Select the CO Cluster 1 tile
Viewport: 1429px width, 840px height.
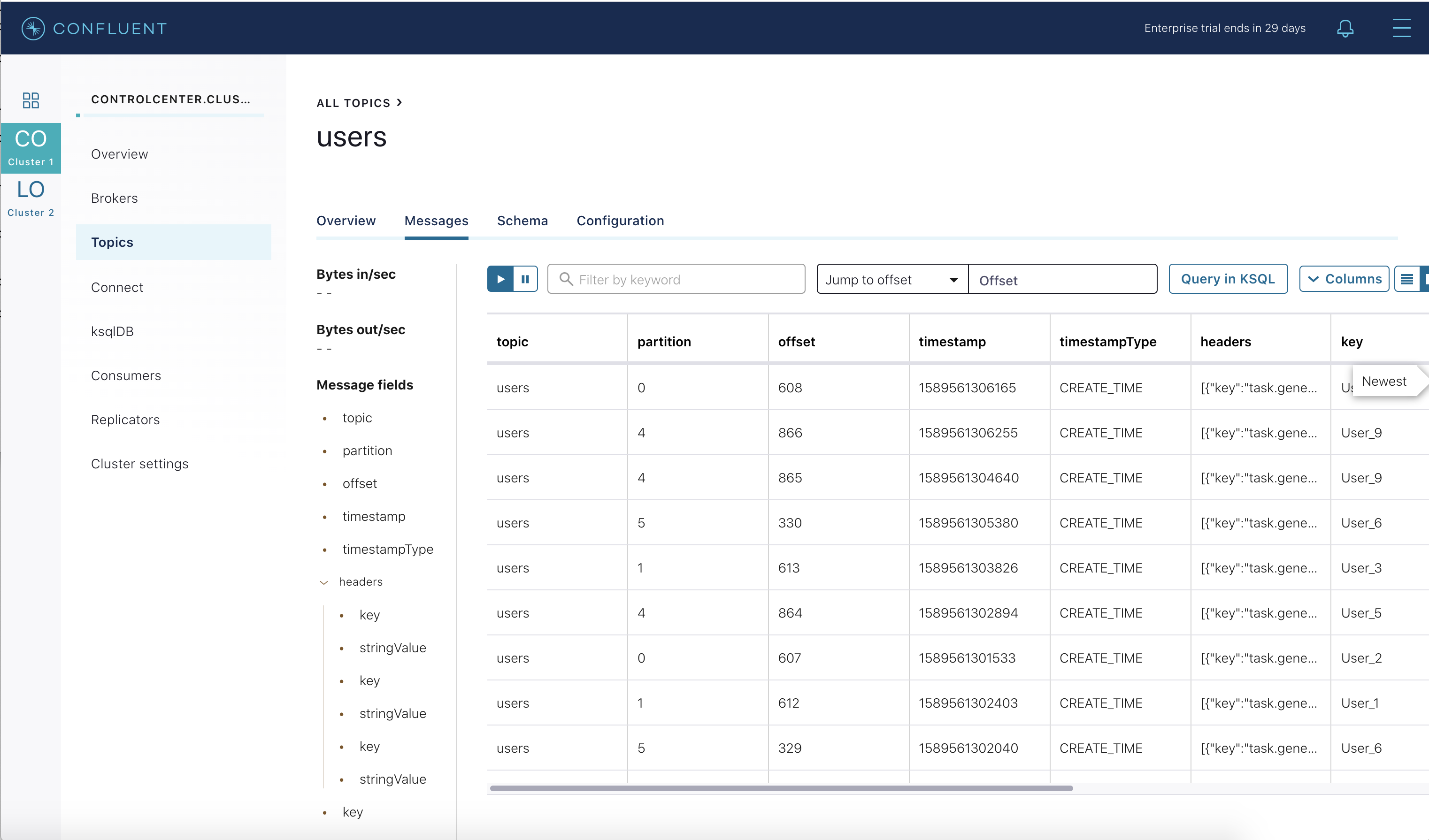(31, 148)
